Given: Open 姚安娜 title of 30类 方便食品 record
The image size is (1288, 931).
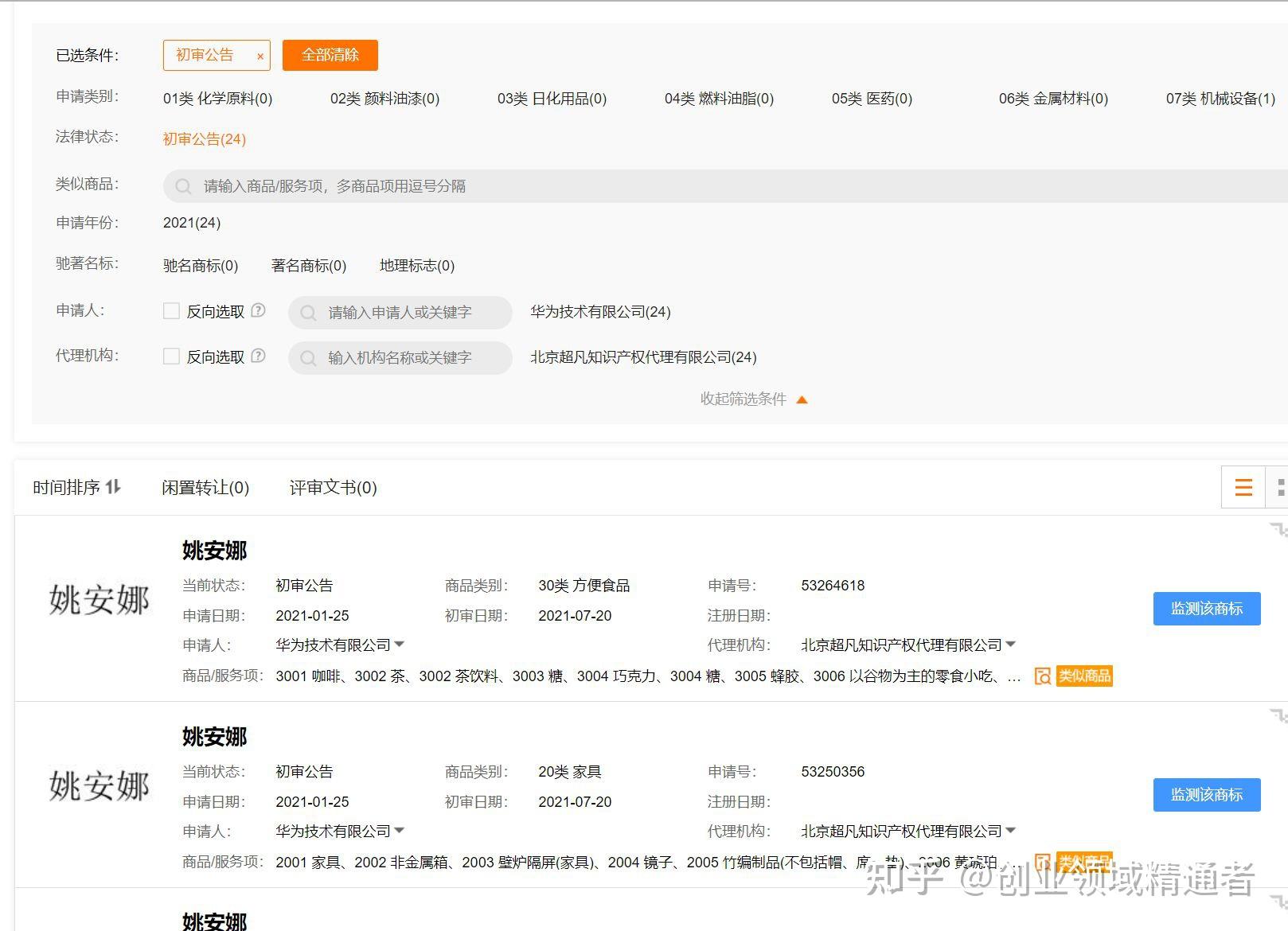Looking at the screenshot, I should 214,551.
